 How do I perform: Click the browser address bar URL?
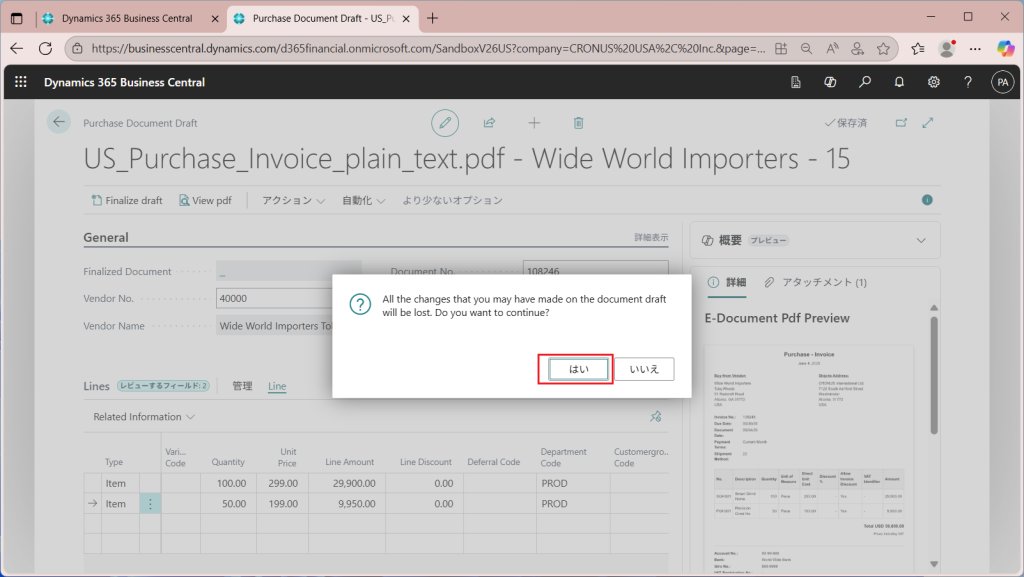[428, 48]
